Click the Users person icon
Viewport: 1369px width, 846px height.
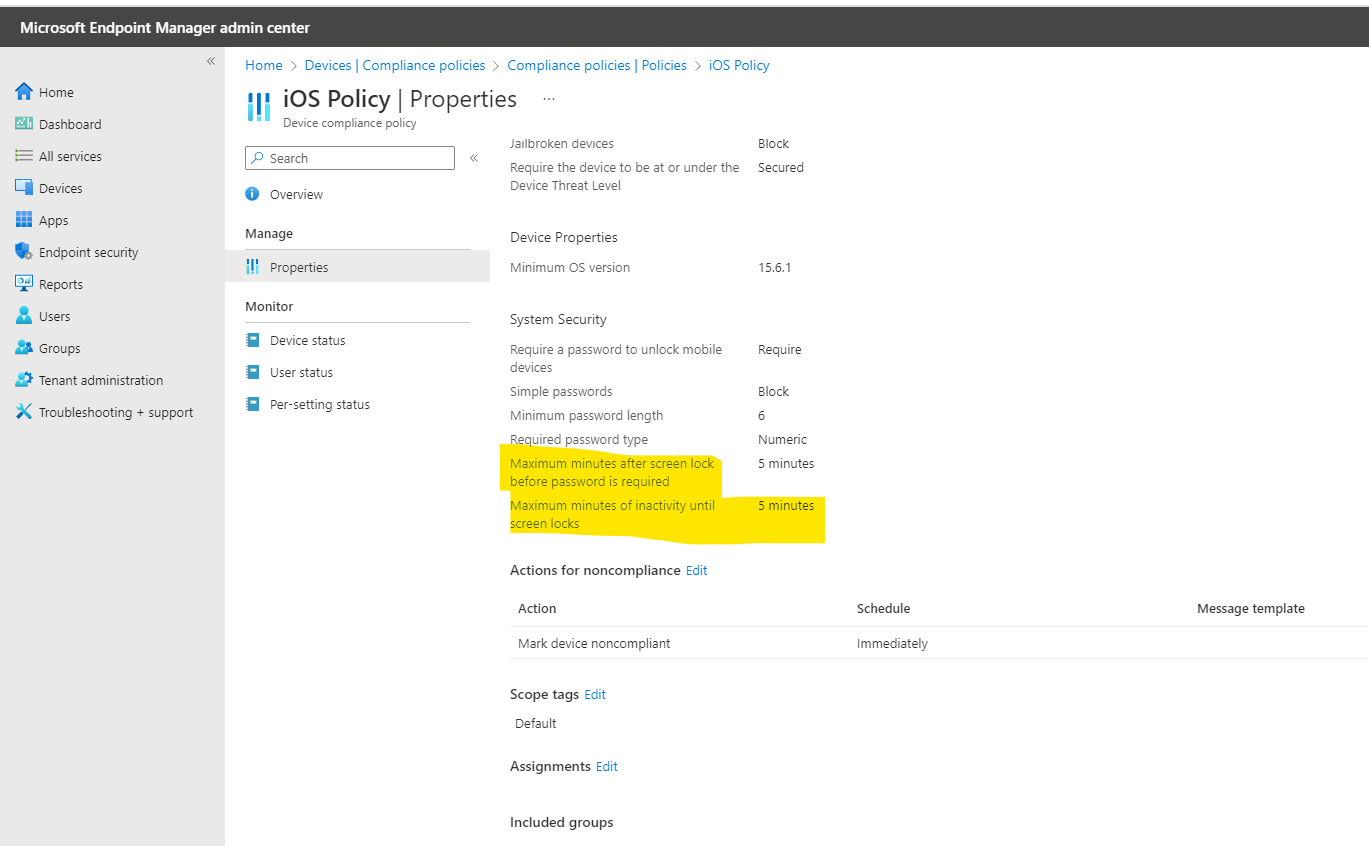pyautogui.click(x=24, y=316)
